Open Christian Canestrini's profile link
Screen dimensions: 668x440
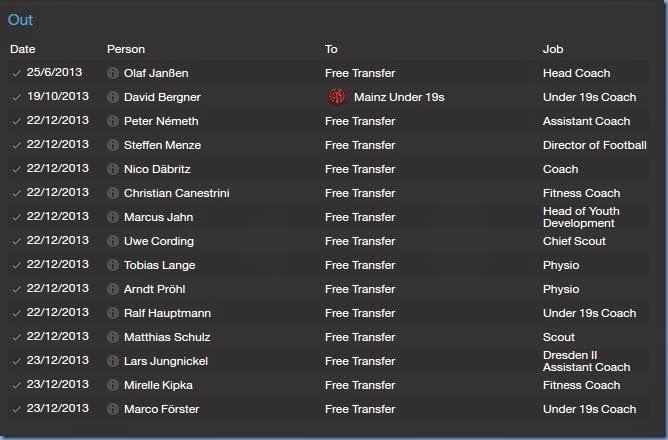(x=177, y=193)
